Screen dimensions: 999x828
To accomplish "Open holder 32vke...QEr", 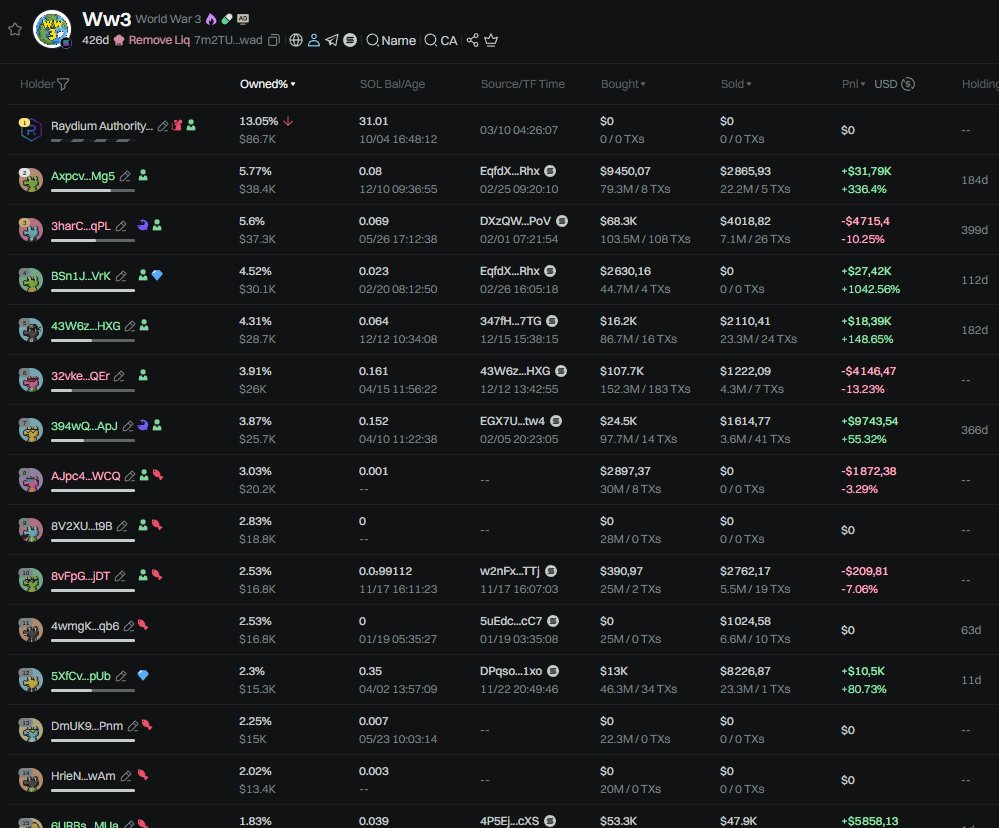I will (80, 376).
